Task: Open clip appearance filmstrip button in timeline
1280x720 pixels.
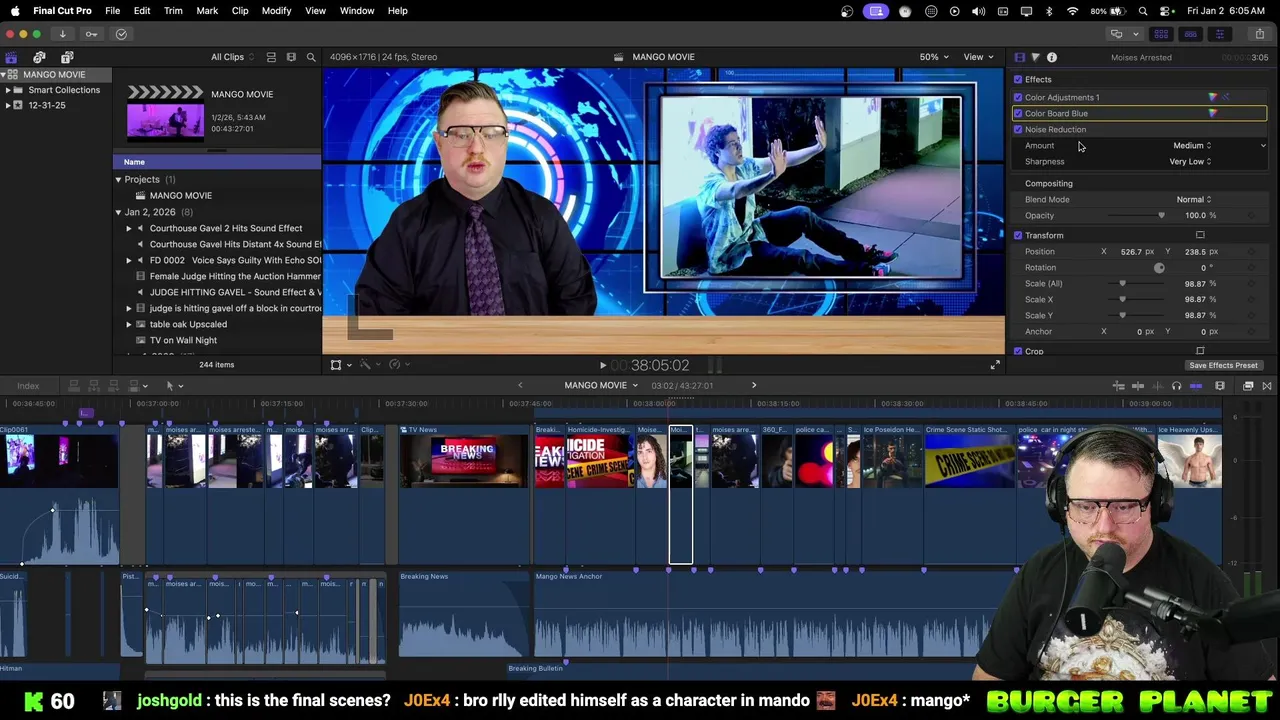Action: (x=1220, y=386)
